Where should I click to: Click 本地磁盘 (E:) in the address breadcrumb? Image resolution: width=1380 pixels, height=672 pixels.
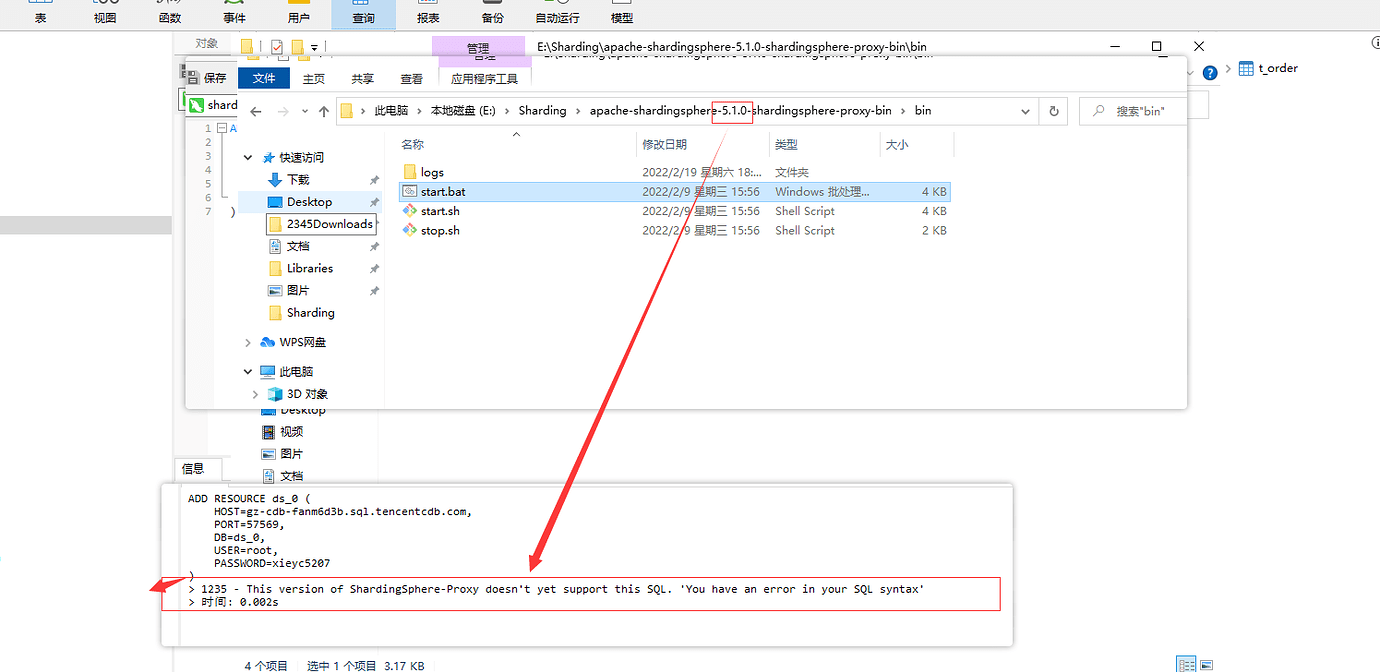463,111
